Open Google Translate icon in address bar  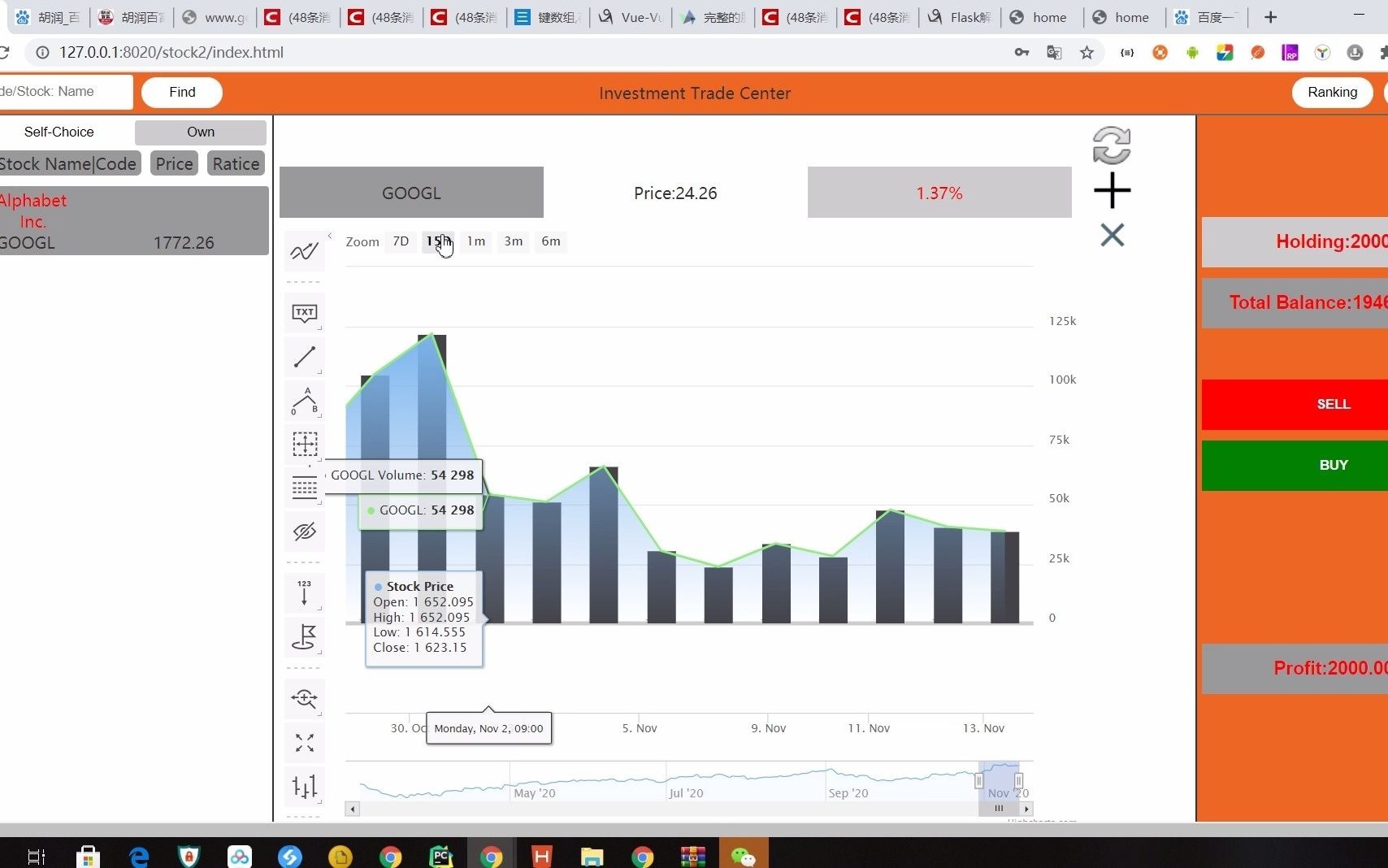[1054, 52]
